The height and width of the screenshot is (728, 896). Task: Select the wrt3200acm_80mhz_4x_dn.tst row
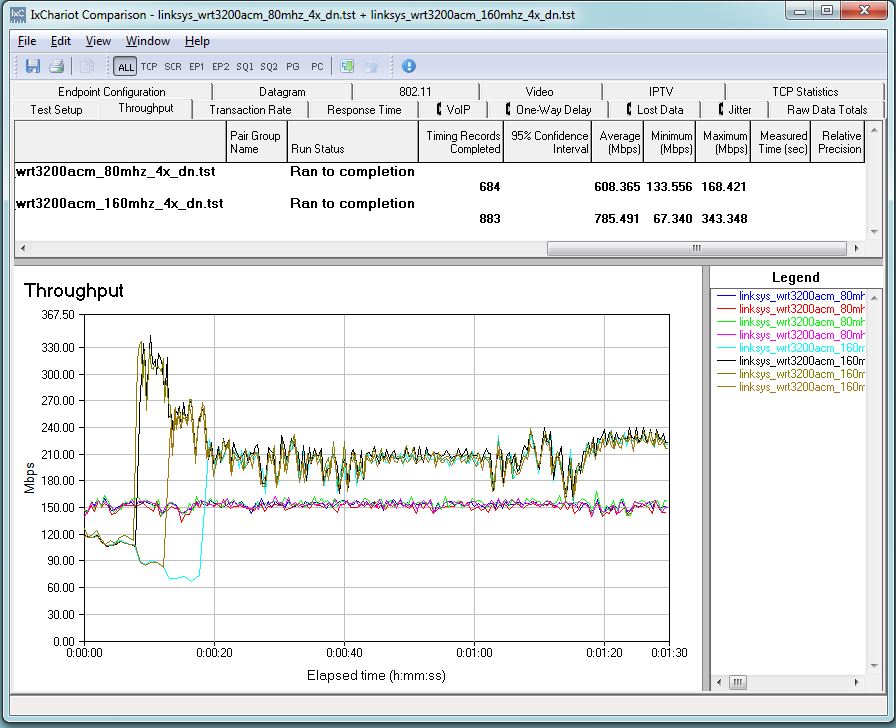(439, 171)
